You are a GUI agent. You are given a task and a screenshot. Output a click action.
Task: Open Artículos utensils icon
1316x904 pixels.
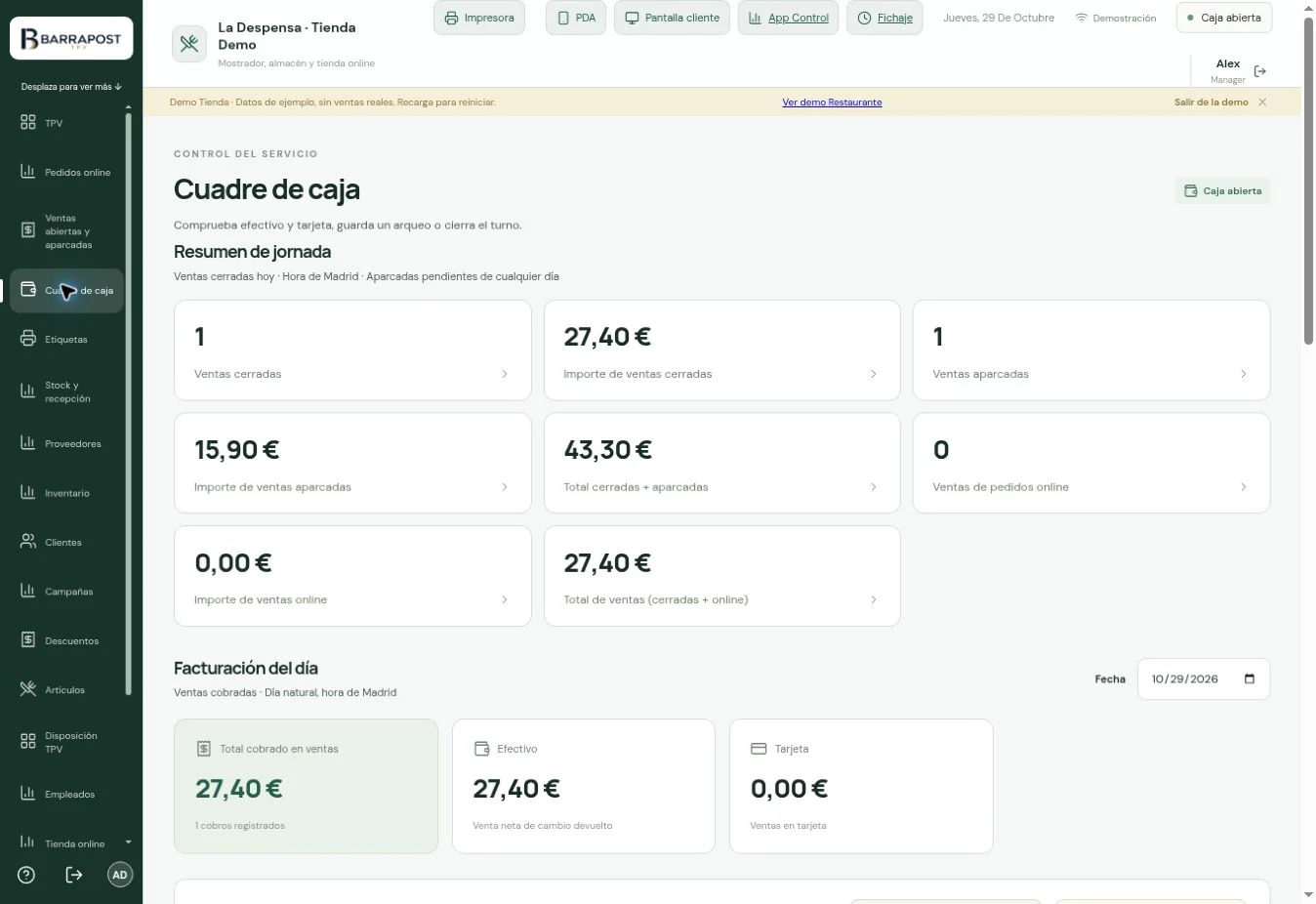(x=28, y=689)
